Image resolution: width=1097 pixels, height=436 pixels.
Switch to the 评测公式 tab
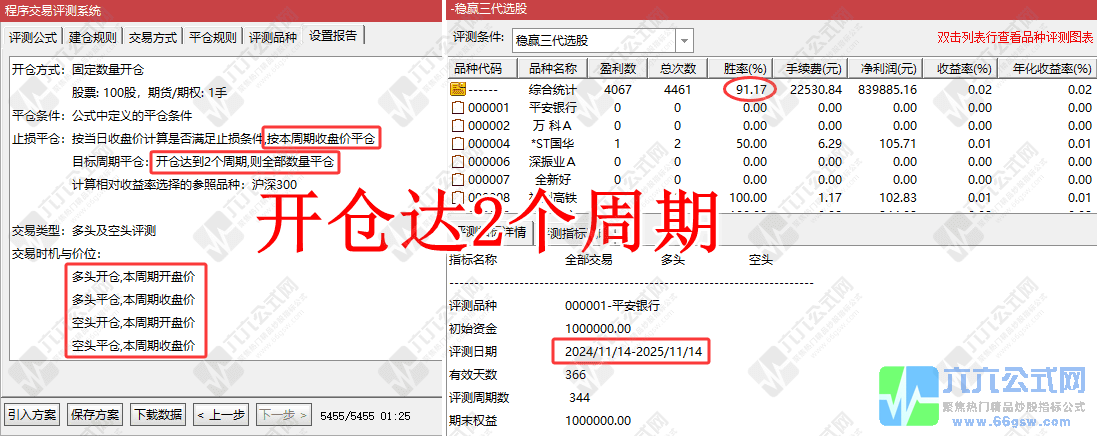click(33, 37)
